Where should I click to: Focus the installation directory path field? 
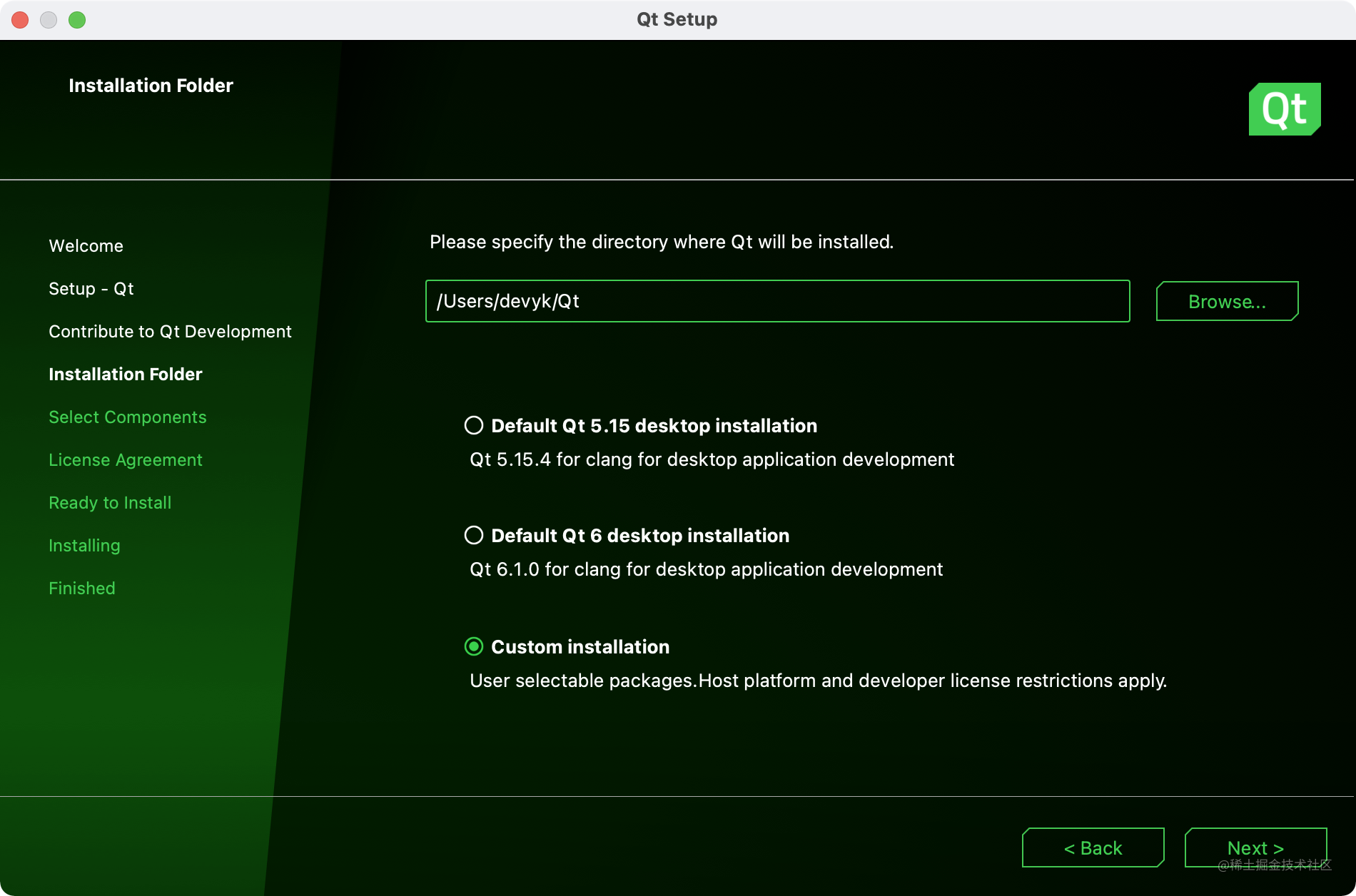click(x=777, y=301)
